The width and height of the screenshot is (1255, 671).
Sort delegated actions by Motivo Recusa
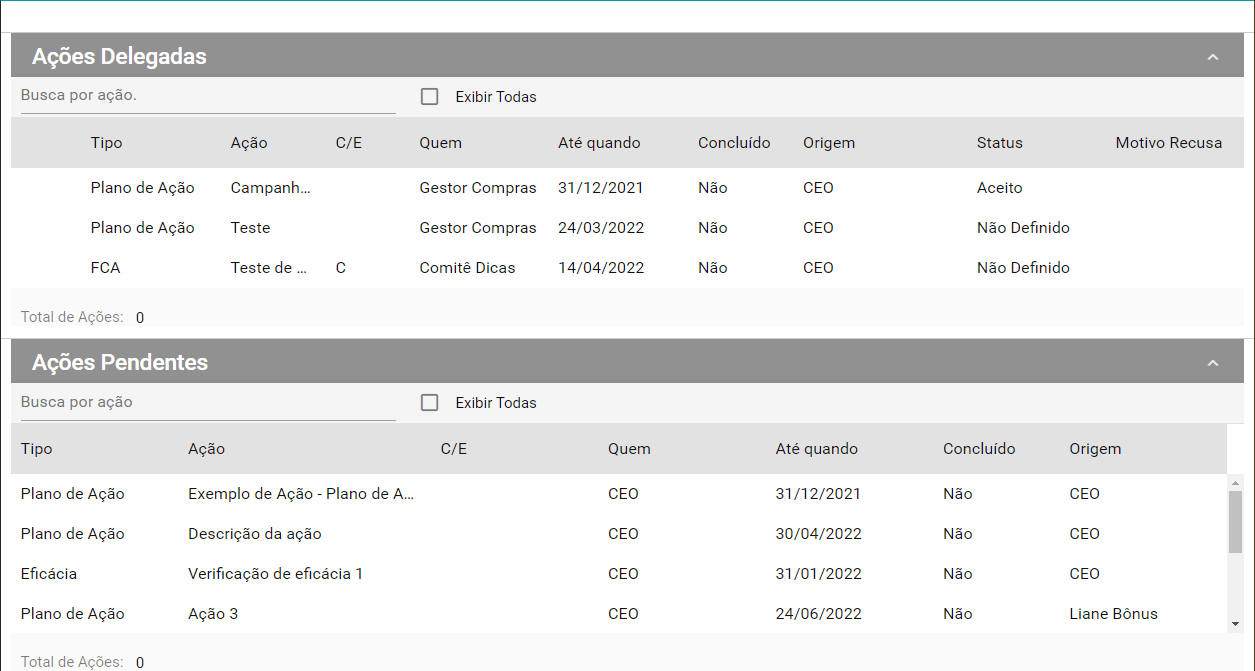(1169, 143)
